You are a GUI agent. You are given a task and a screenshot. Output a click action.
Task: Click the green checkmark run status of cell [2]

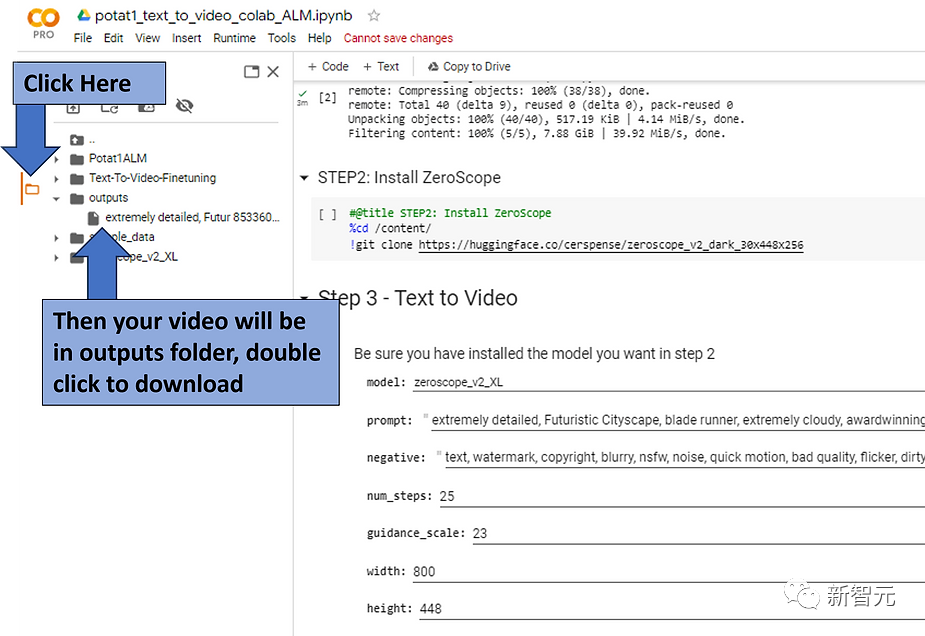(x=303, y=93)
